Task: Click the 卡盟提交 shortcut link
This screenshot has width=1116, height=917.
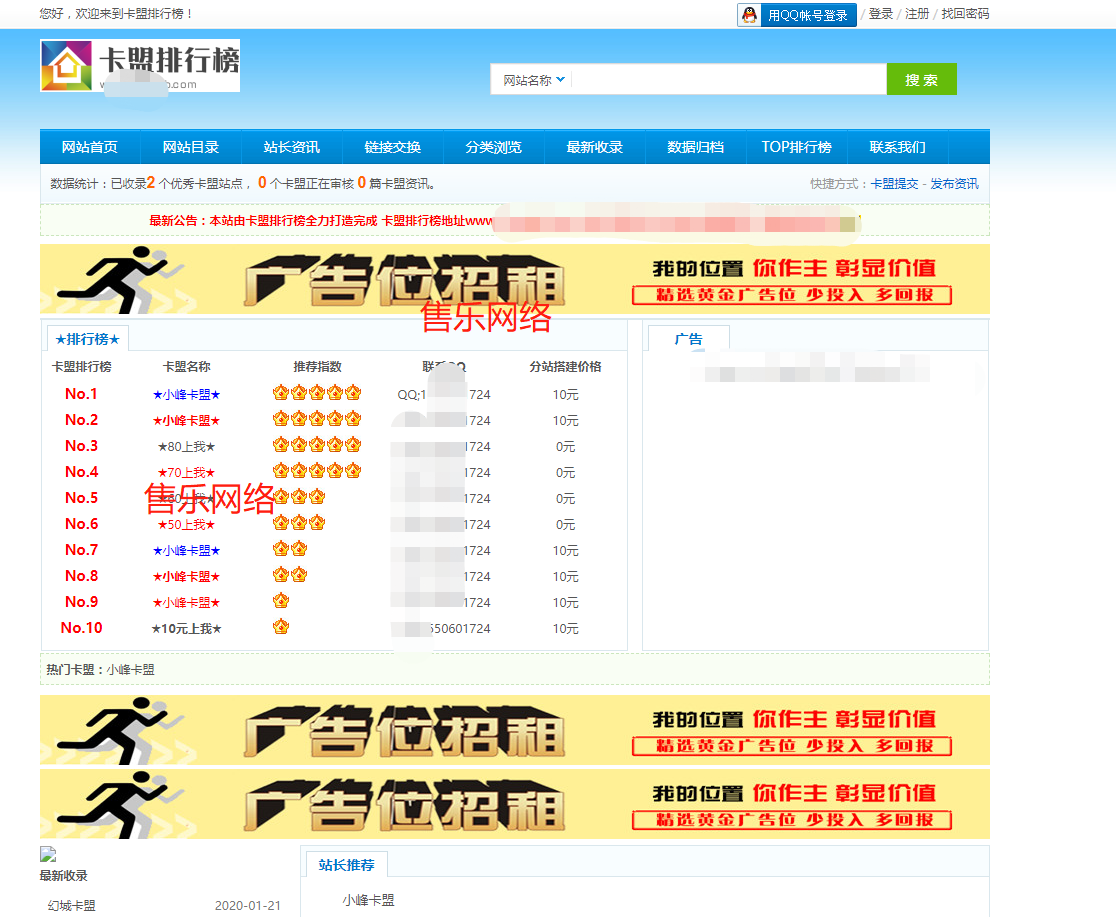Action: (895, 184)
